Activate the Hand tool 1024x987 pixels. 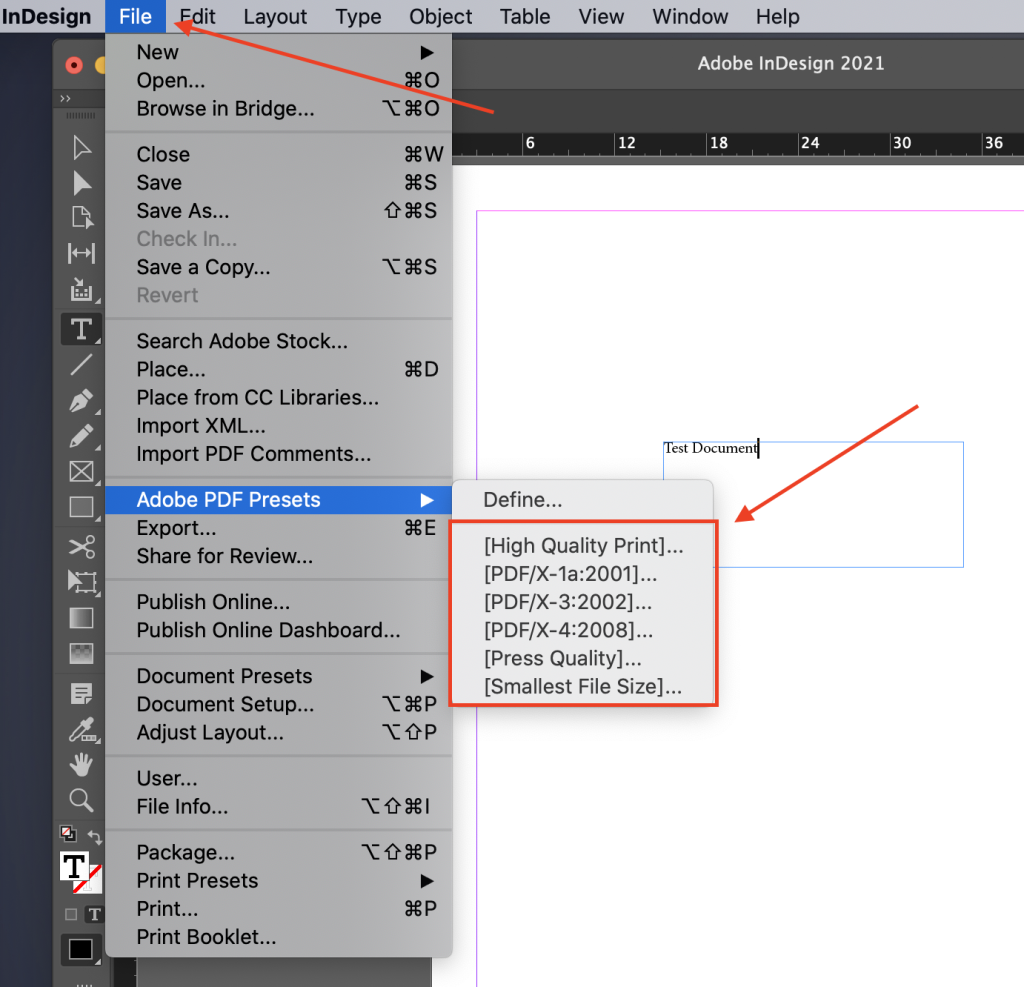click(81, 764)
